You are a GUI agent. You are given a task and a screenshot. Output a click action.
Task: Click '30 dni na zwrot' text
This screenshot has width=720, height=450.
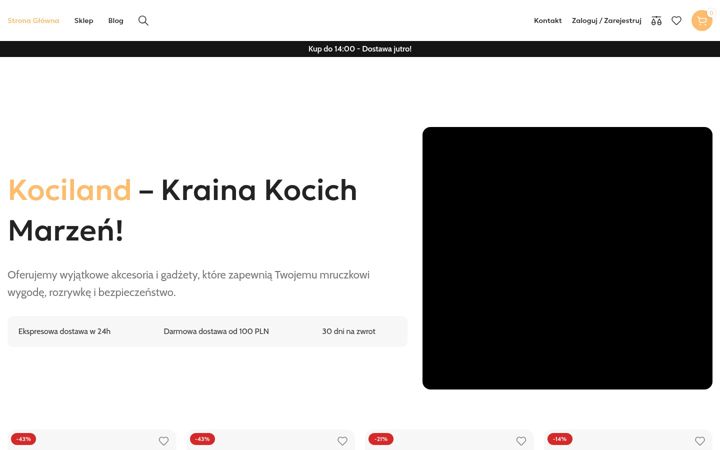tap(349, 331)
